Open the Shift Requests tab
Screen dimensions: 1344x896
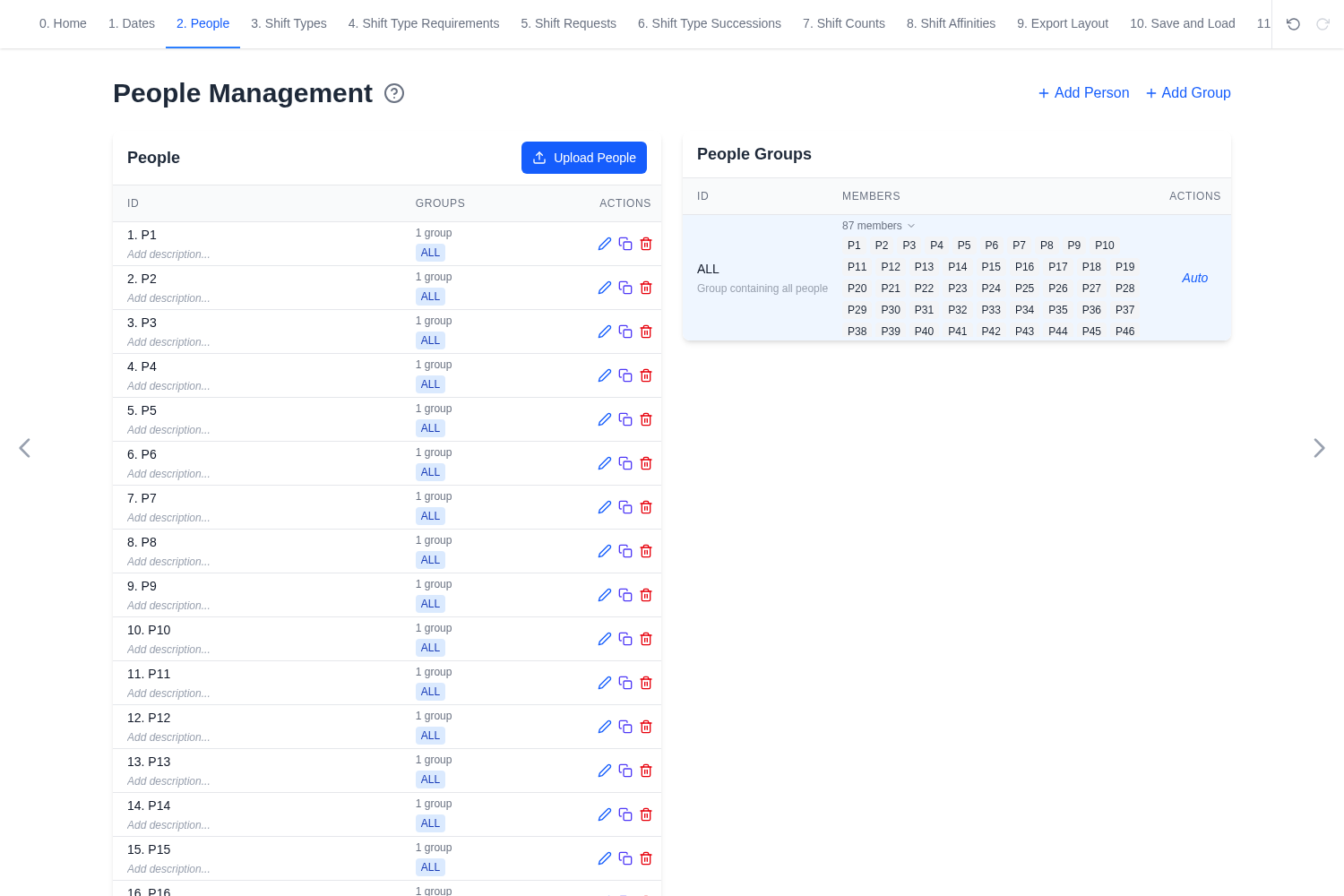click(x=569, y=23)
